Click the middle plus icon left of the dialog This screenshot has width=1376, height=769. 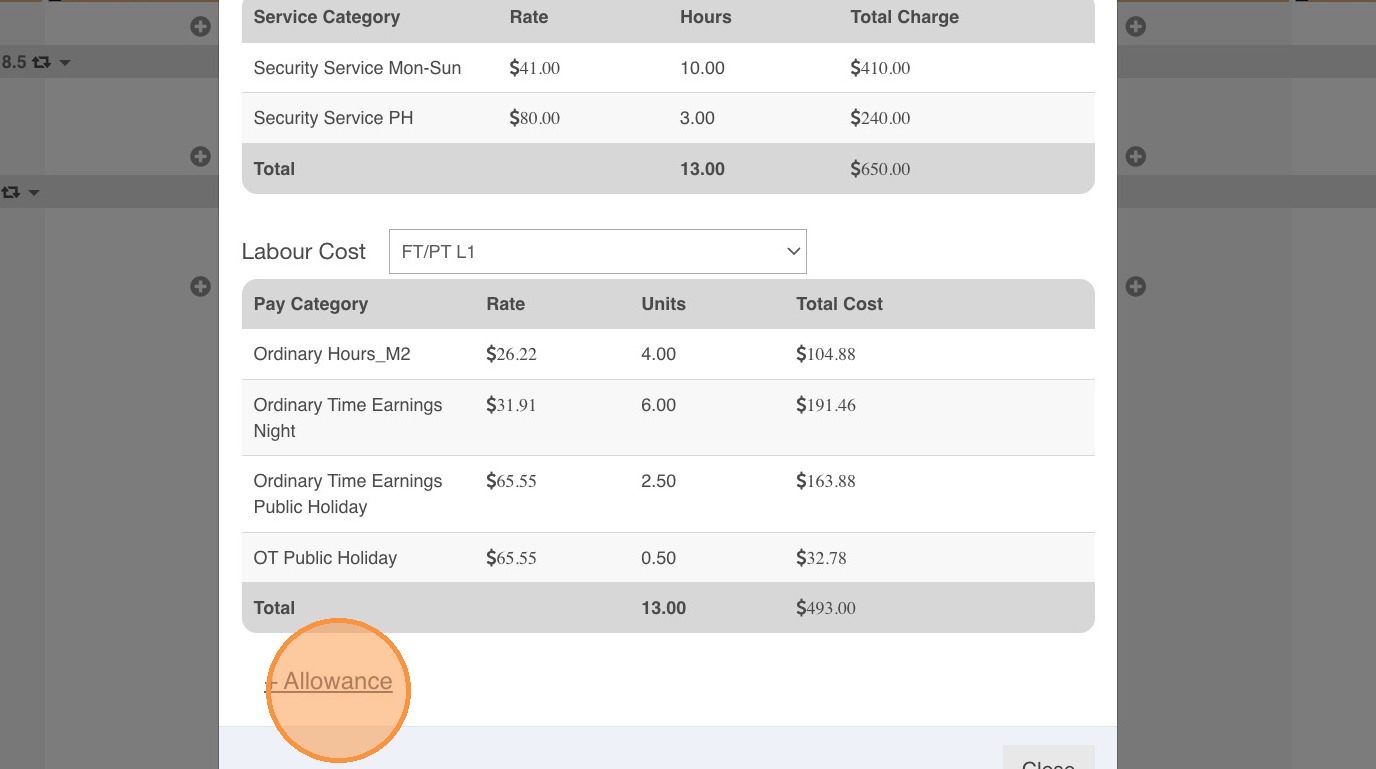200,156
